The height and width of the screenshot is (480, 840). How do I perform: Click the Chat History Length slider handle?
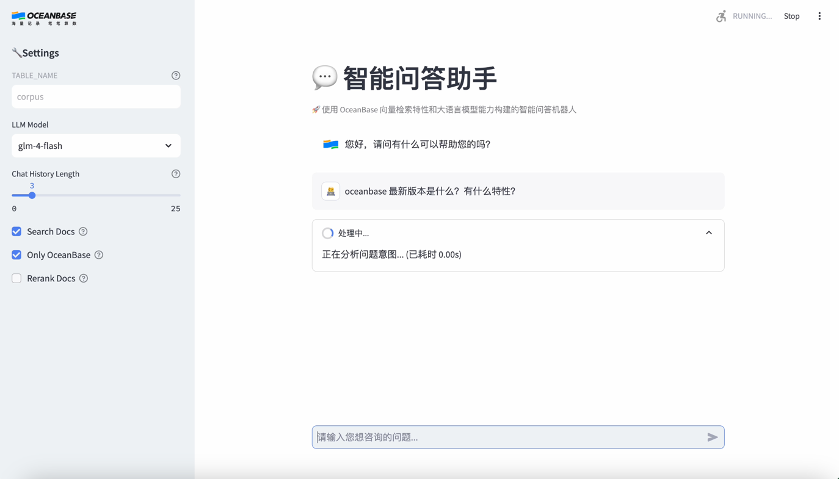coord(32,196)
